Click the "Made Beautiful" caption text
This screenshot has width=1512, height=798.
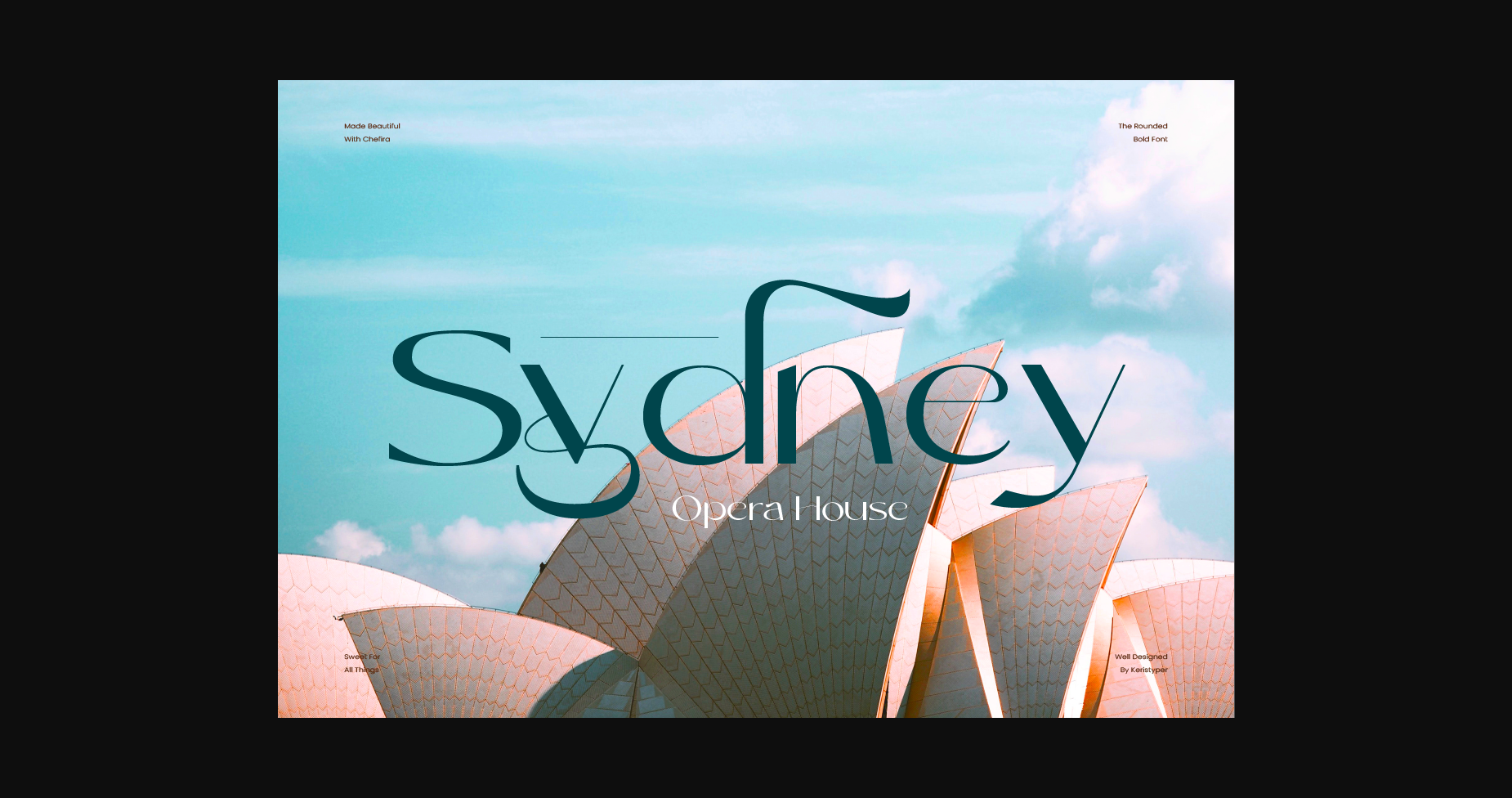pyautogui.click(x=372, y=126)
